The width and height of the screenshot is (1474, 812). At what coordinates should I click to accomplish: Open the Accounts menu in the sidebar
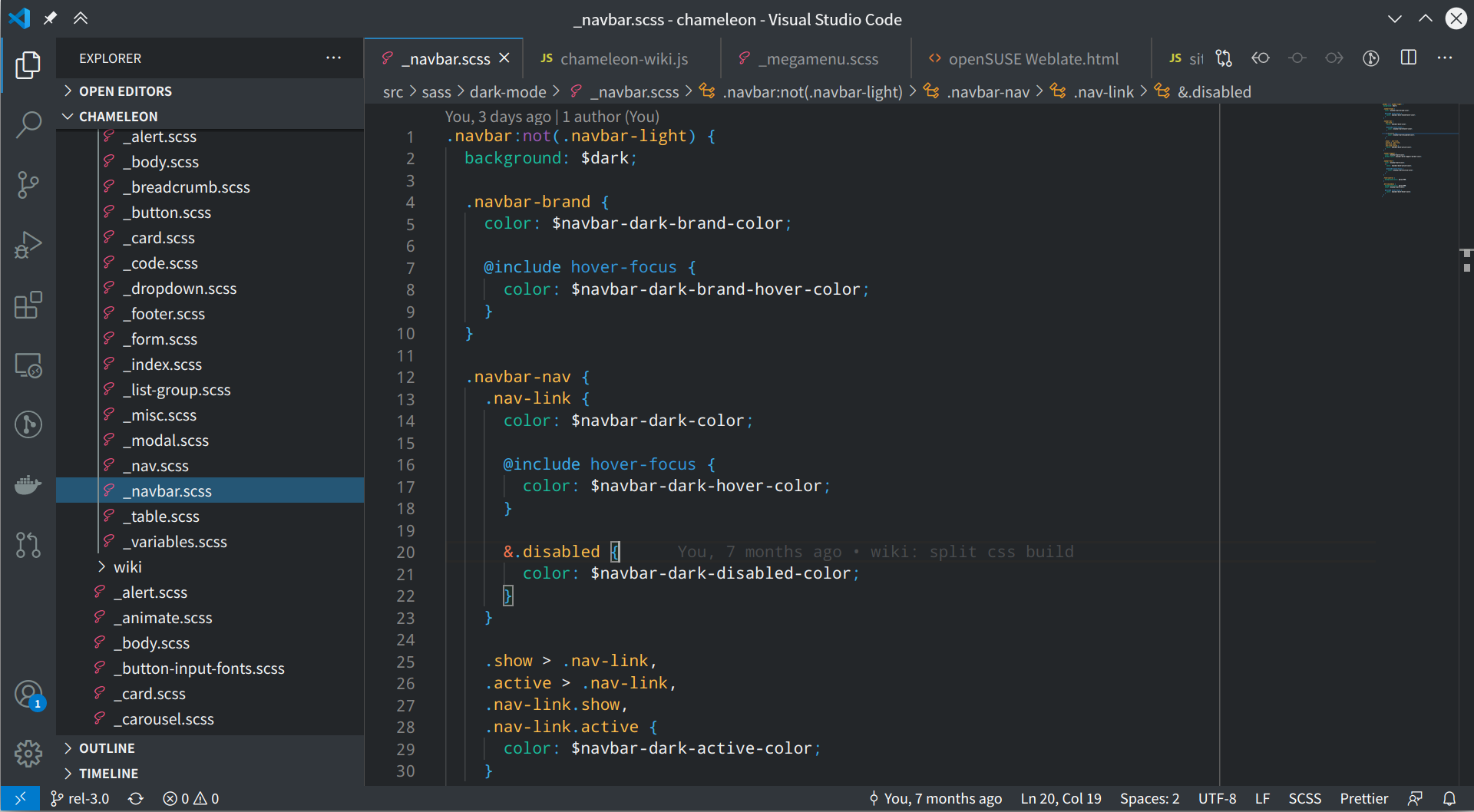pos(28,693)
